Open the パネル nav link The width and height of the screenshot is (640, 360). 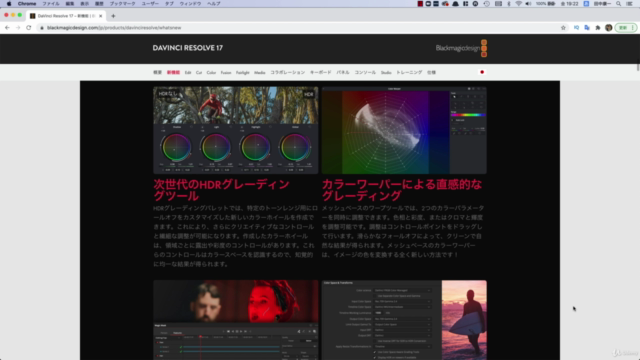tap(343, 73)
